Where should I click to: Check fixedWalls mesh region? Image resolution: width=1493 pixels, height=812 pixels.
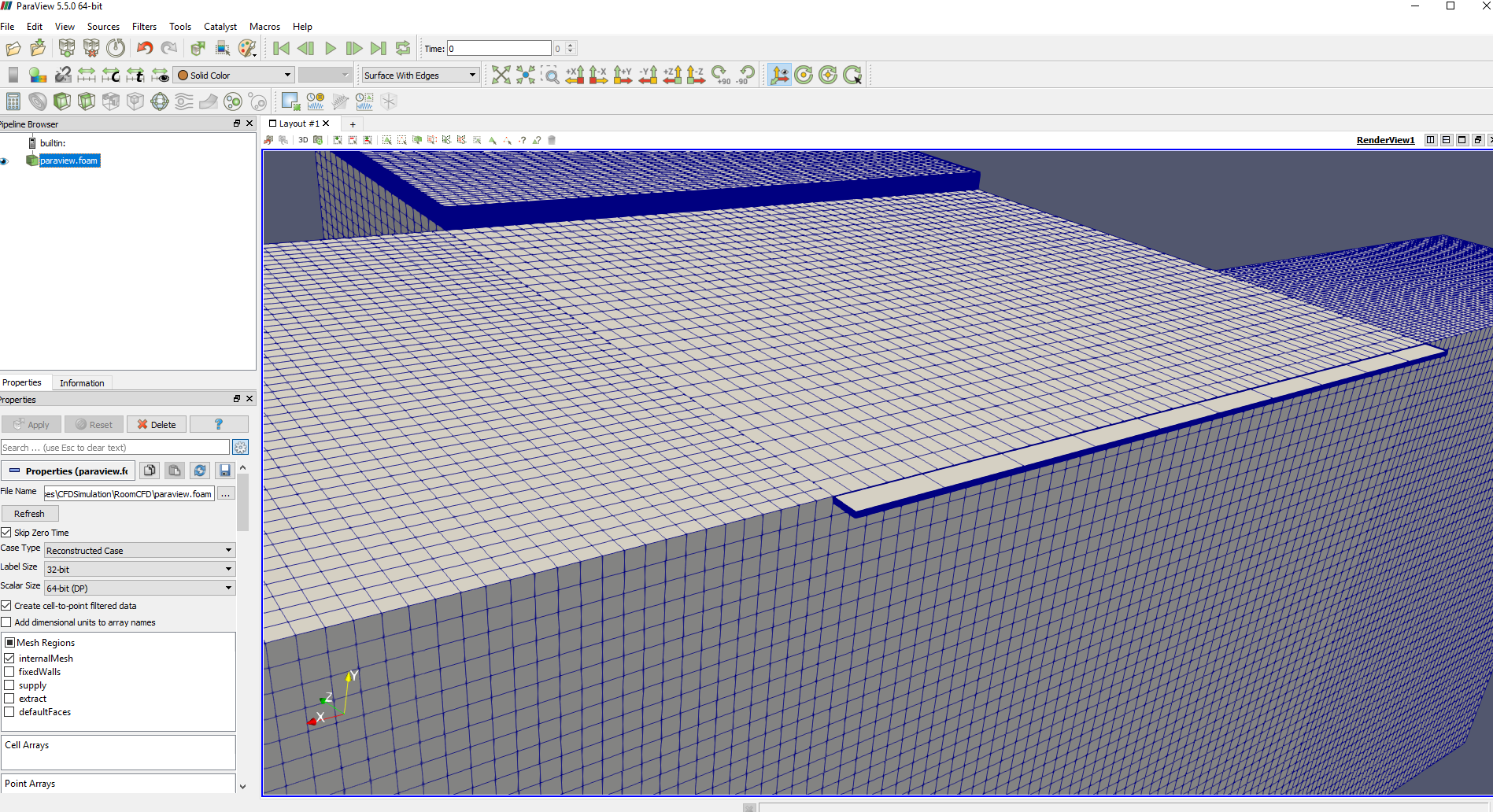pyautogui.click(x=9, y=672)
